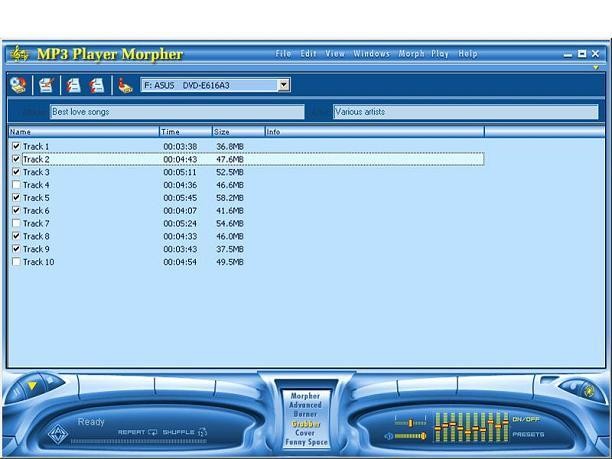Select the Grabber module
Screen dimensions: 612x459
coord(306,424)
